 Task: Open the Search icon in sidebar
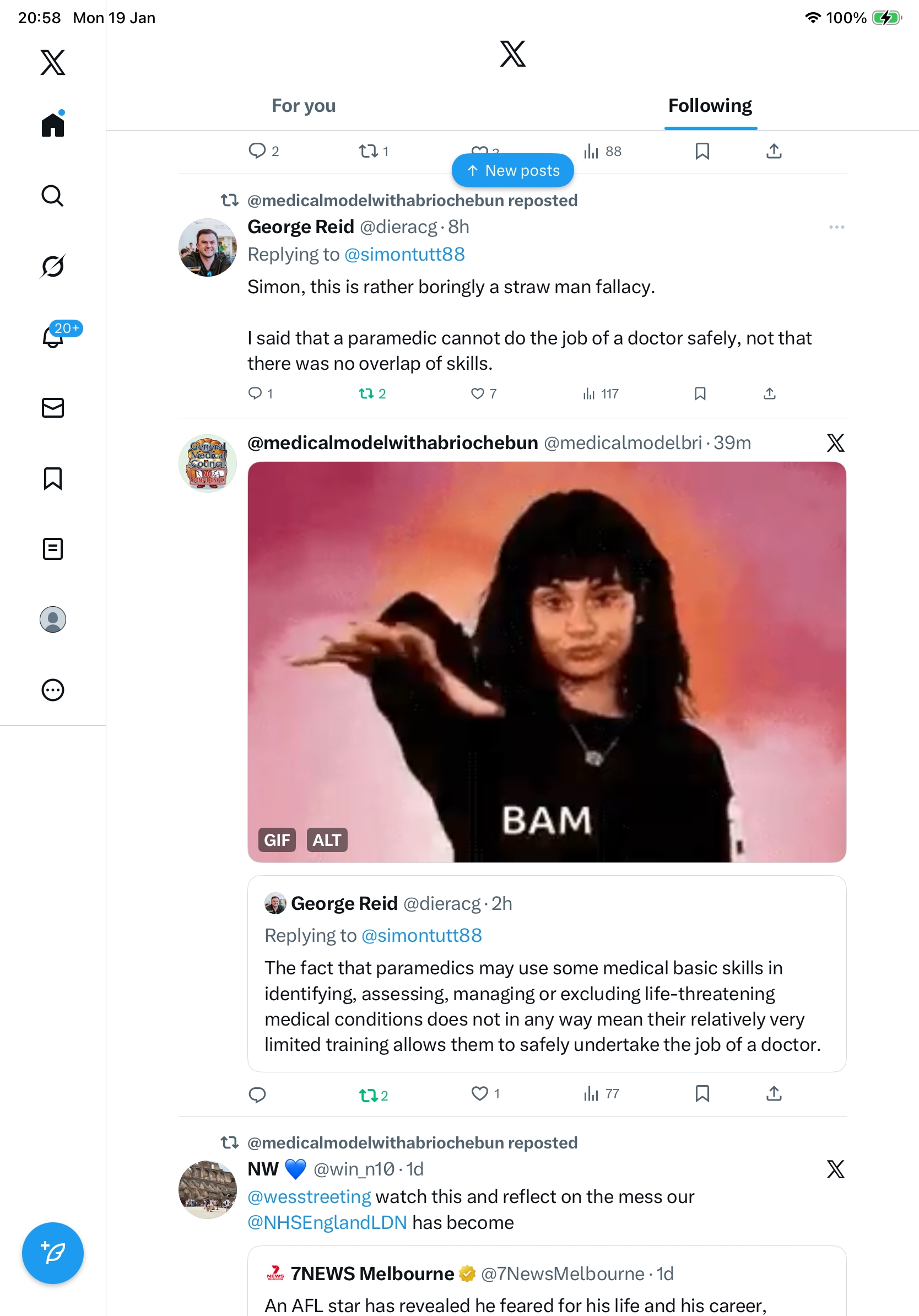[53, 196]
